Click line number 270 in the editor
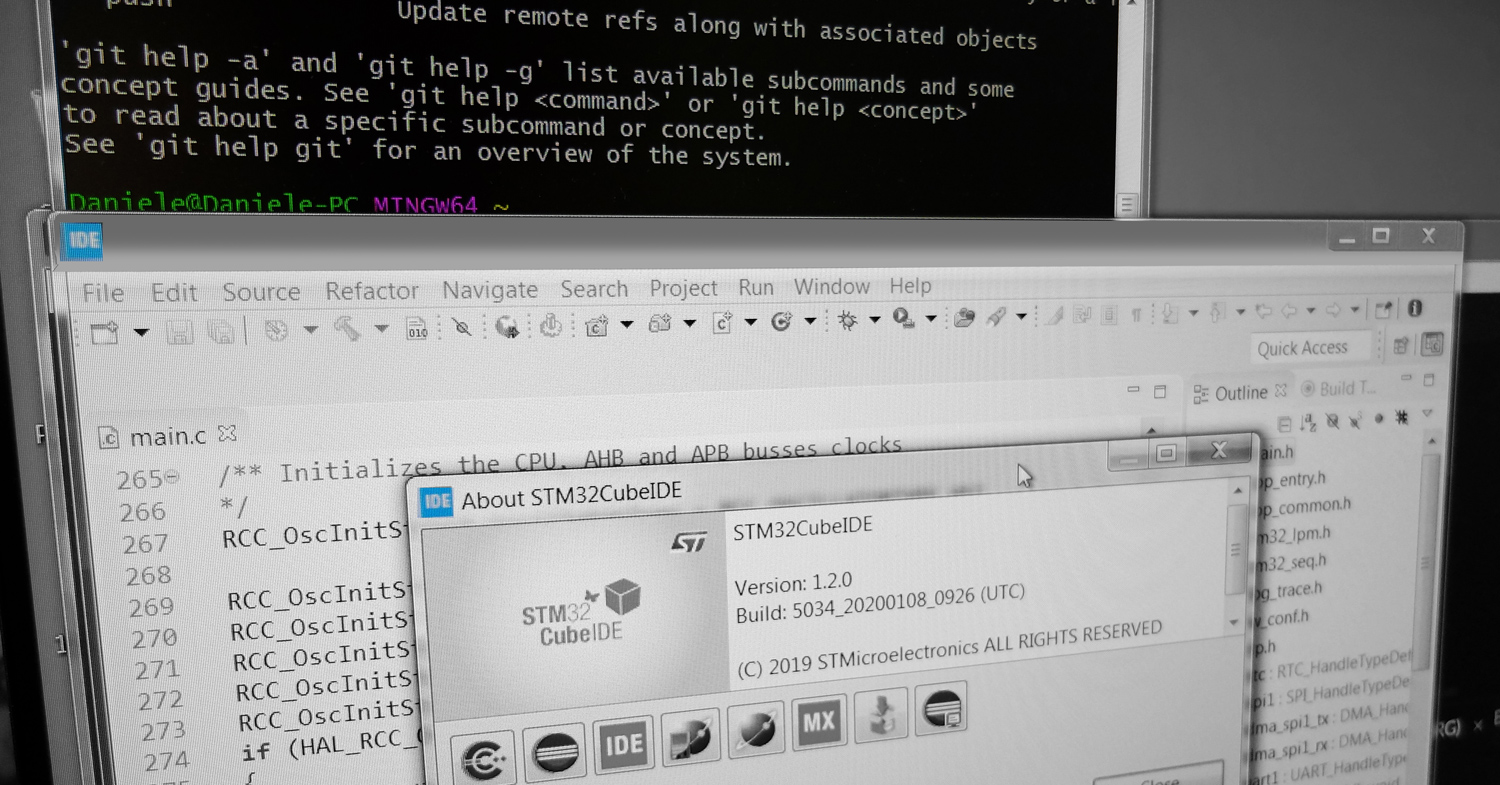The height and width of the screenshot is (785, 1500). (154, 638)
